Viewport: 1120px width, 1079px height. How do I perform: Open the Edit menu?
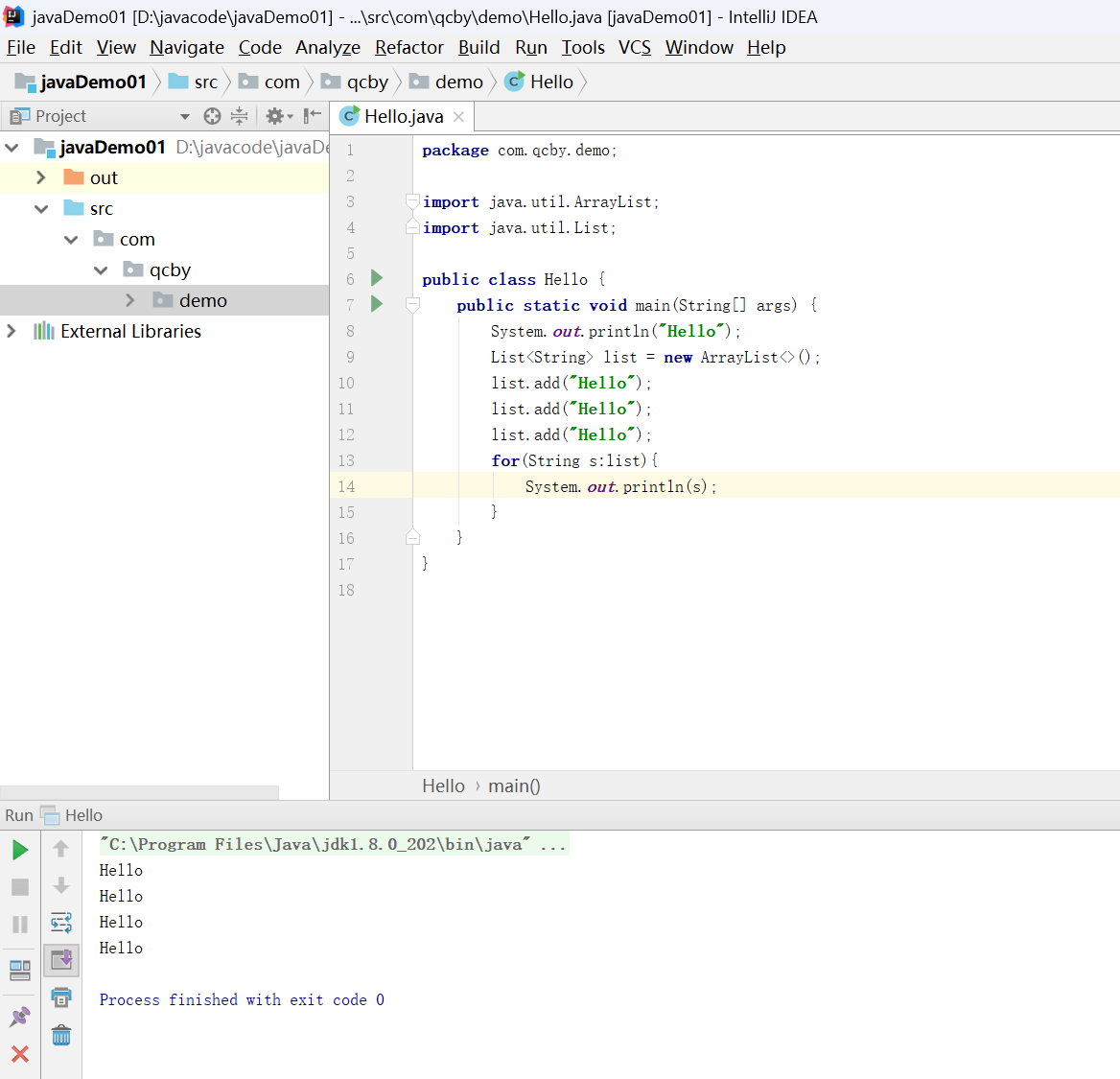(x=66, y=47)
